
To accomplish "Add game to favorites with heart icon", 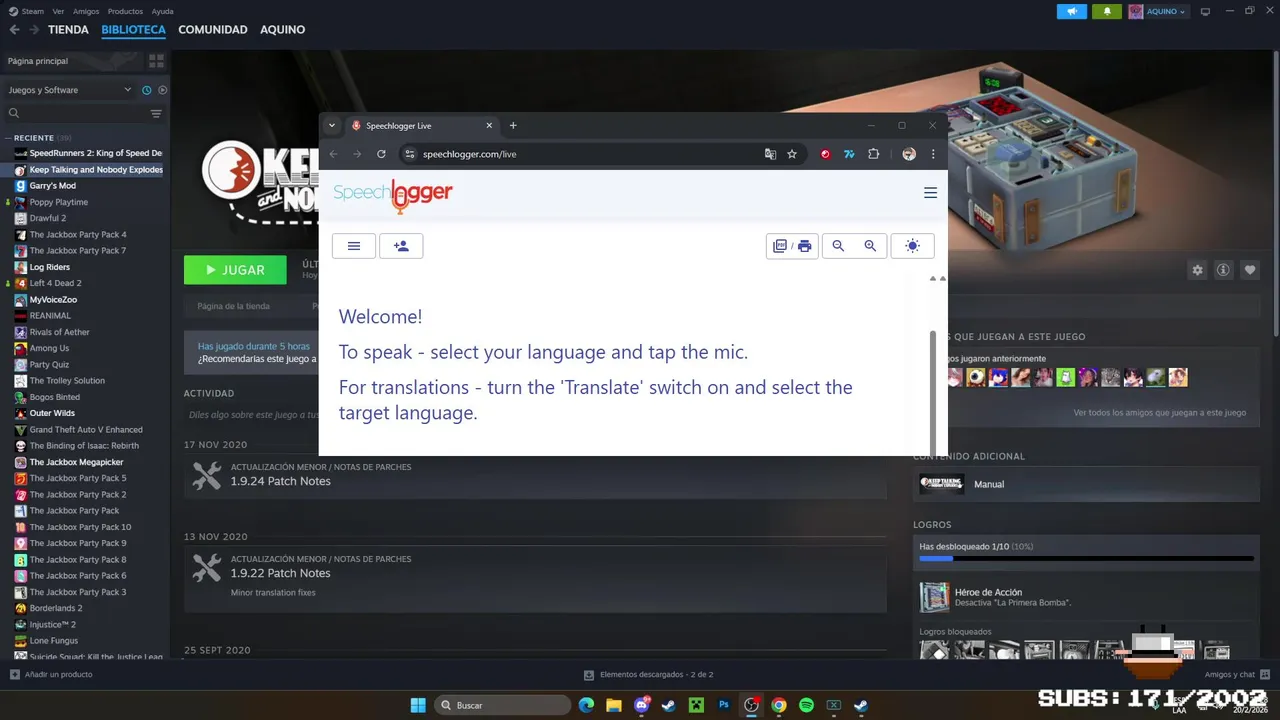I will (1250, 270).
